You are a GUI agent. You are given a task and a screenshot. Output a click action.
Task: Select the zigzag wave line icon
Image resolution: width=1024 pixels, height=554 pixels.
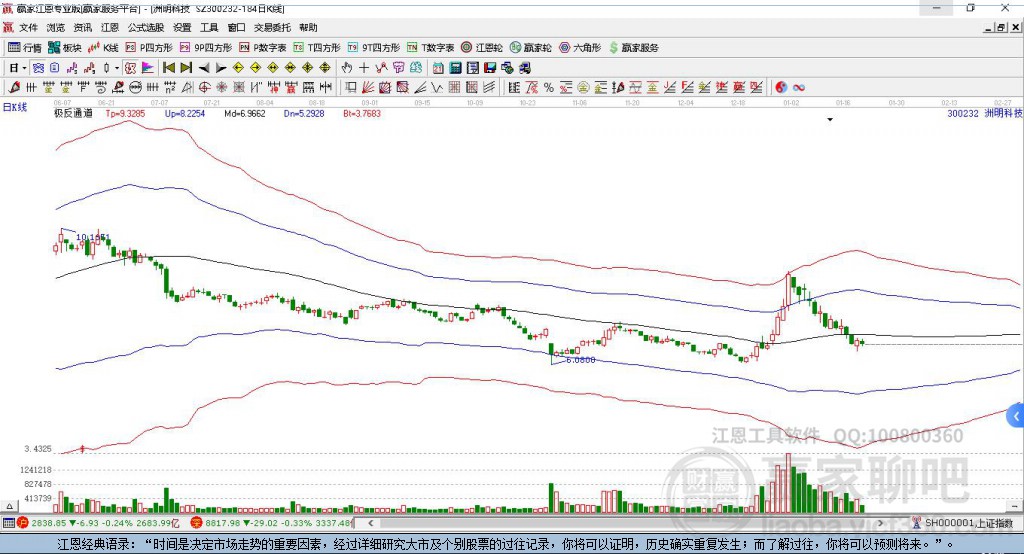(437, 88)
